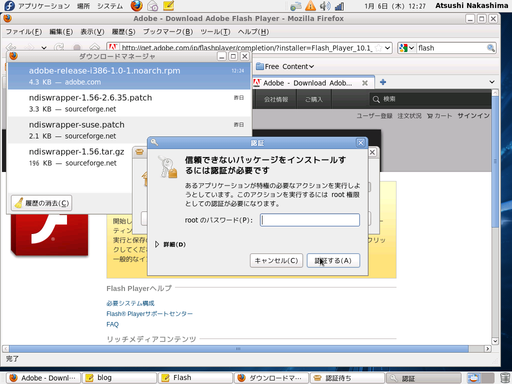512x384 pixels.
Task: Open the notes editor launcher icon
Action: [x=169, y=6]
